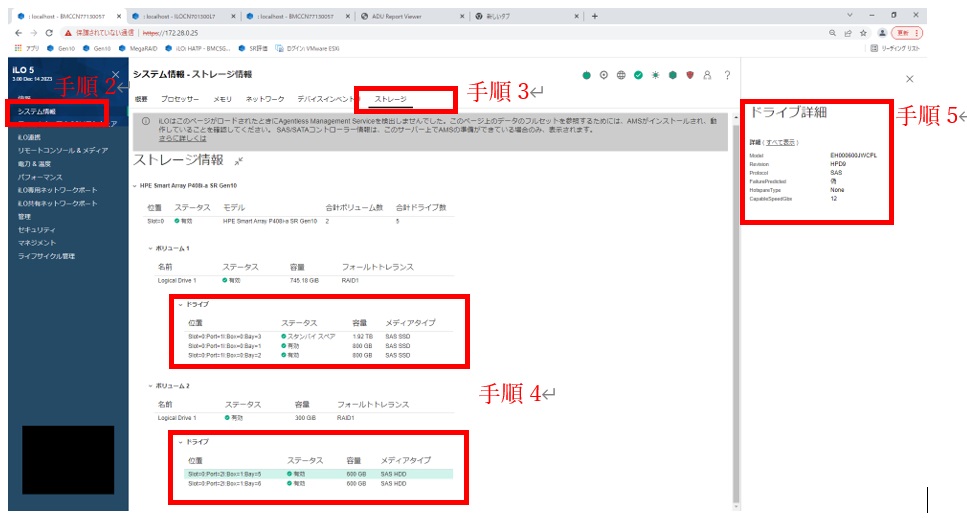Open ライフサイクル管理 in the left navigation

(x=46, y=256)
